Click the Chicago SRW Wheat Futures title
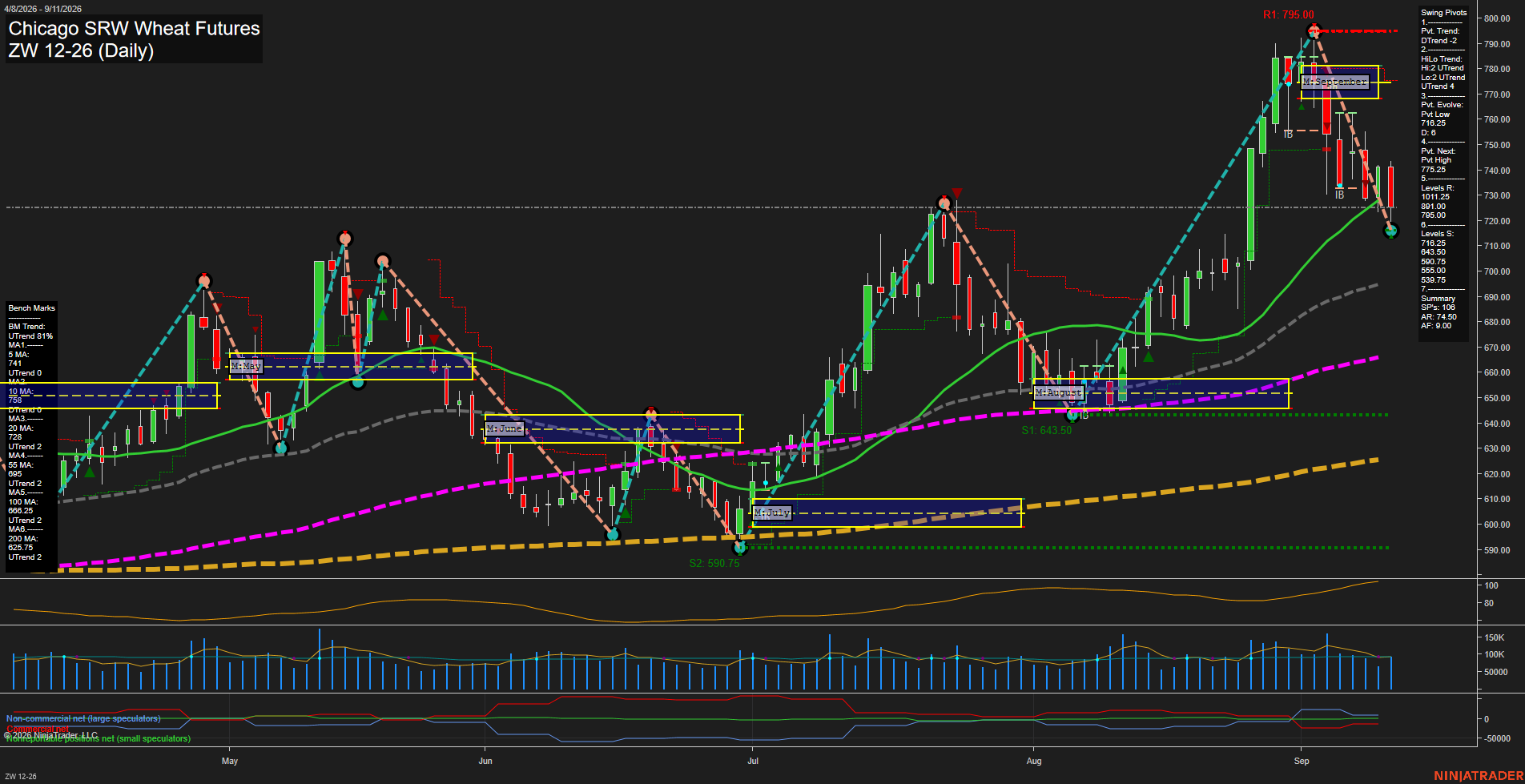This screenshot has height=784, width=1525. [x=134, y=29]
